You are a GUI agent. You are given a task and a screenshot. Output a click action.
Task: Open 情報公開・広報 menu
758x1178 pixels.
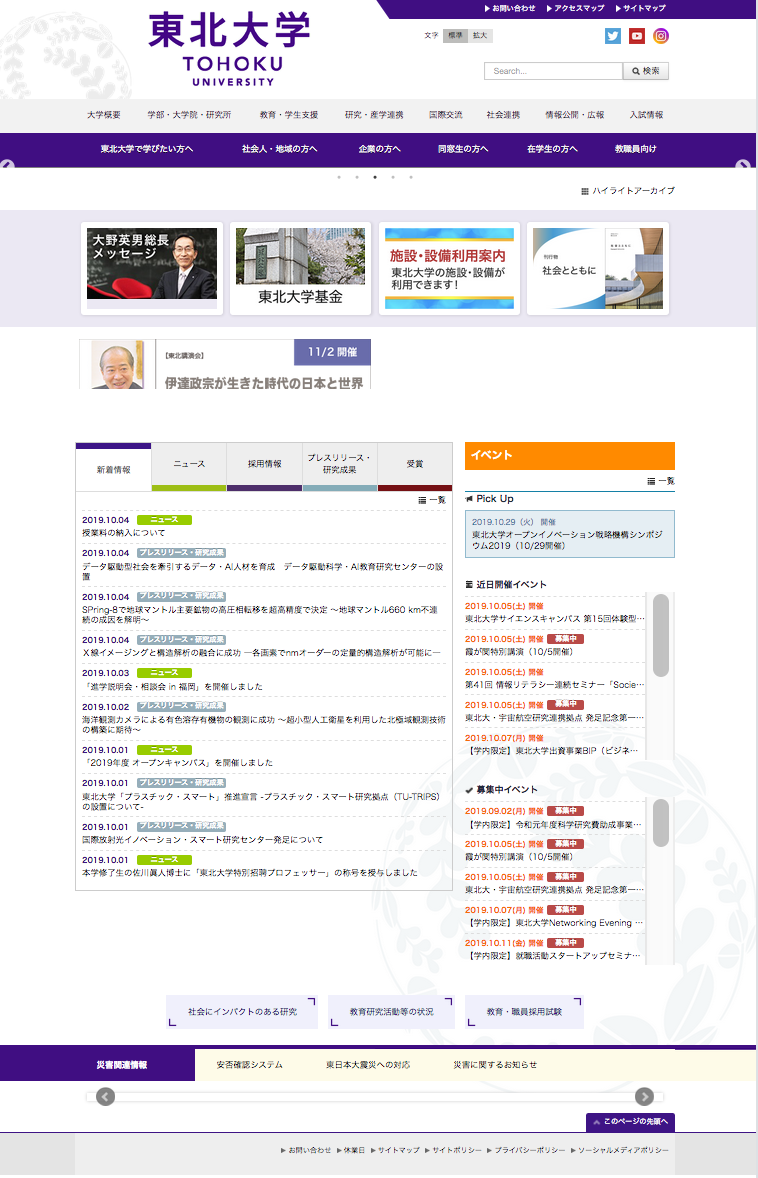[x=575, y=115]
